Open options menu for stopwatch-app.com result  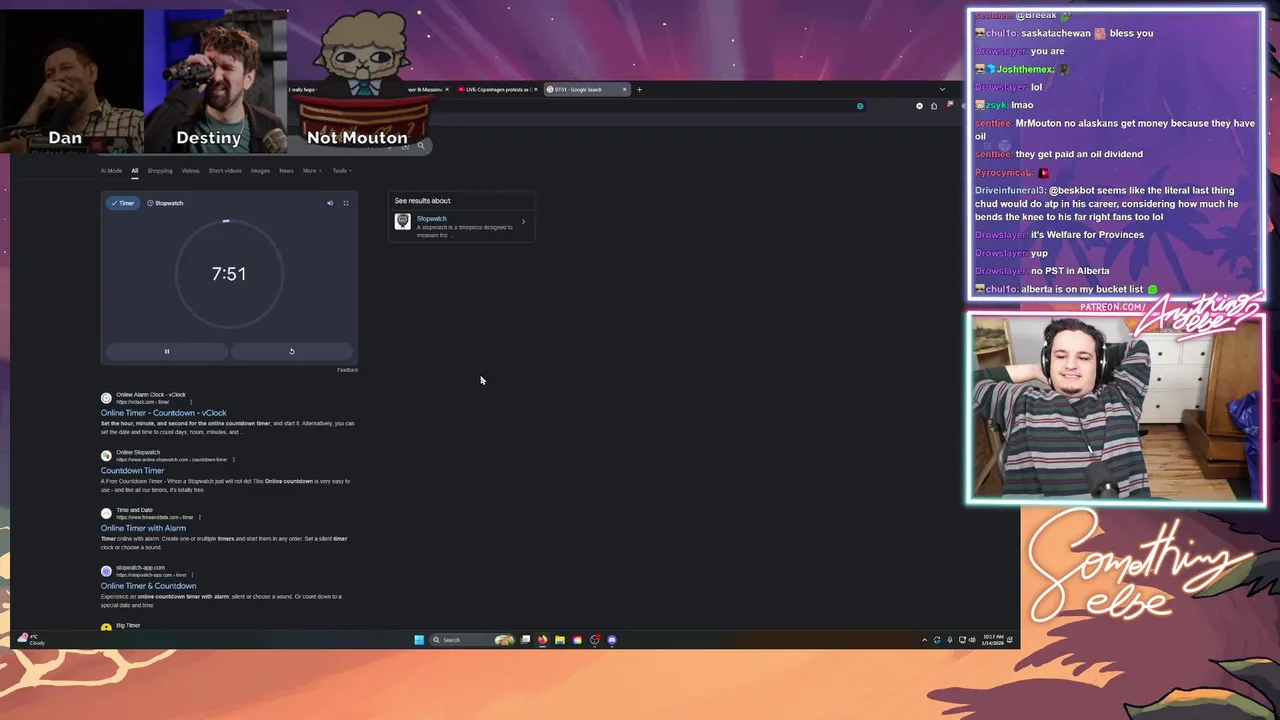click(193, 575)
